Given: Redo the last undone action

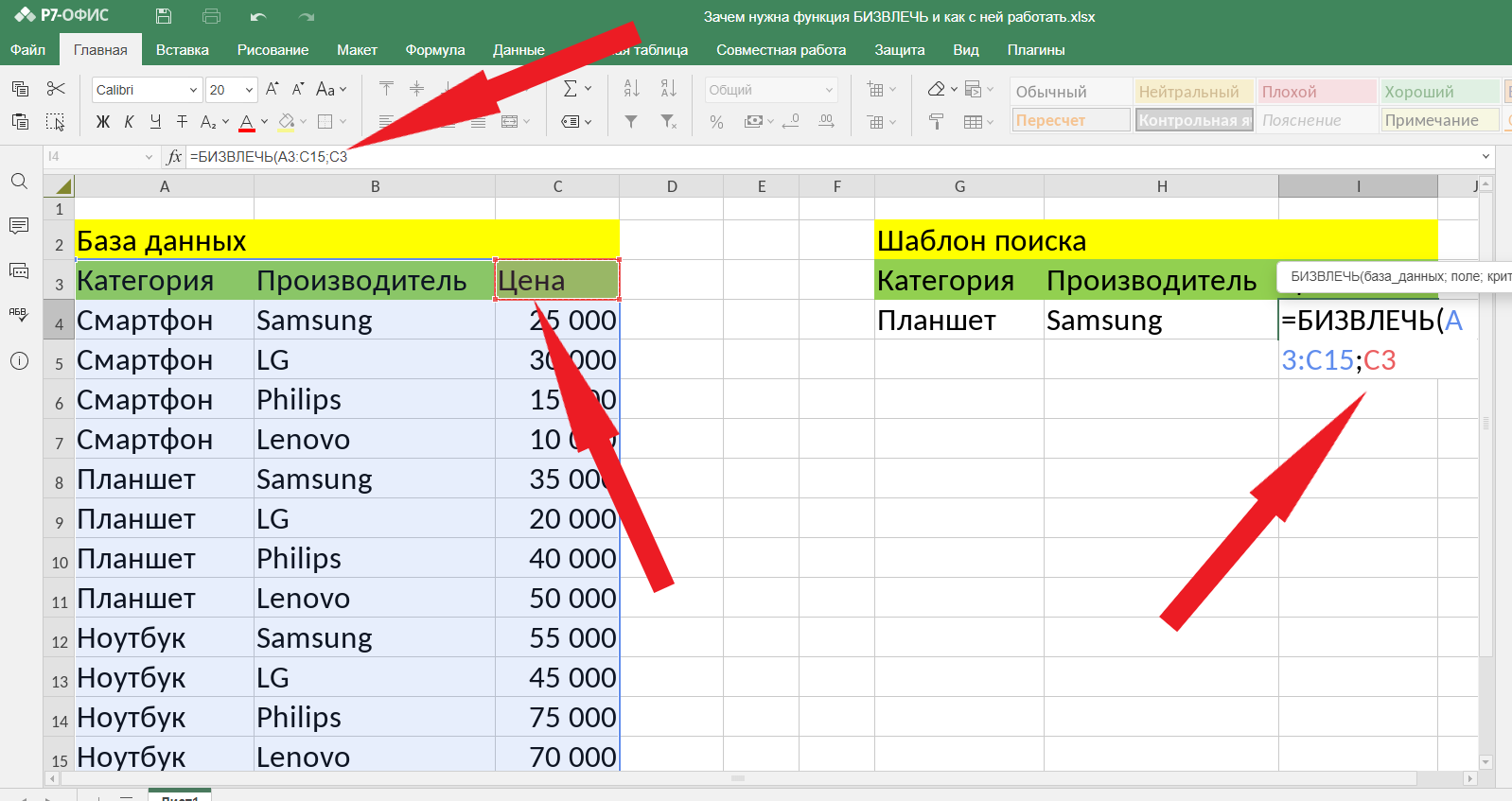Looking at the screenshot, I should [306, 16].
